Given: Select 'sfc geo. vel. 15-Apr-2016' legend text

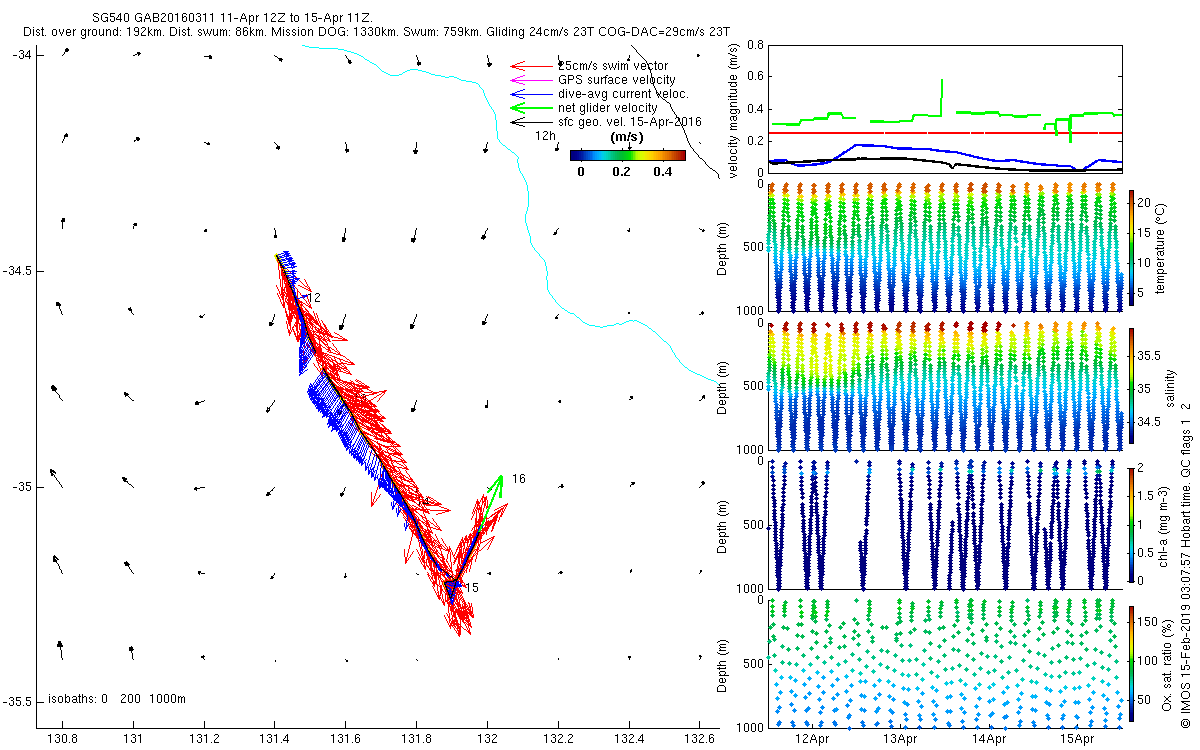Looking at the screenshot, I should tap(629, 122).
